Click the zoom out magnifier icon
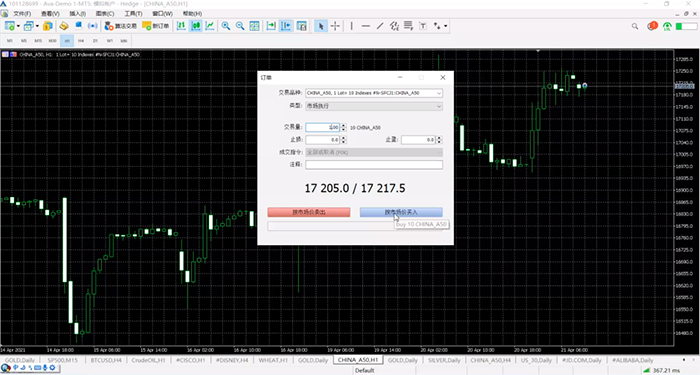The height and width of the screenshot is (375, 700). [240, 26]
